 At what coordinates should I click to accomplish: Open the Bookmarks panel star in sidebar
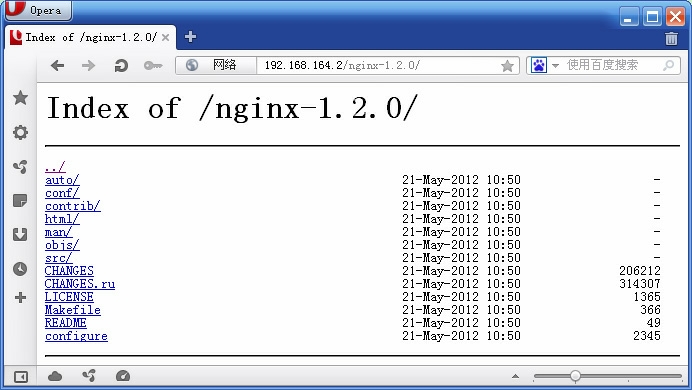[20, 98]
